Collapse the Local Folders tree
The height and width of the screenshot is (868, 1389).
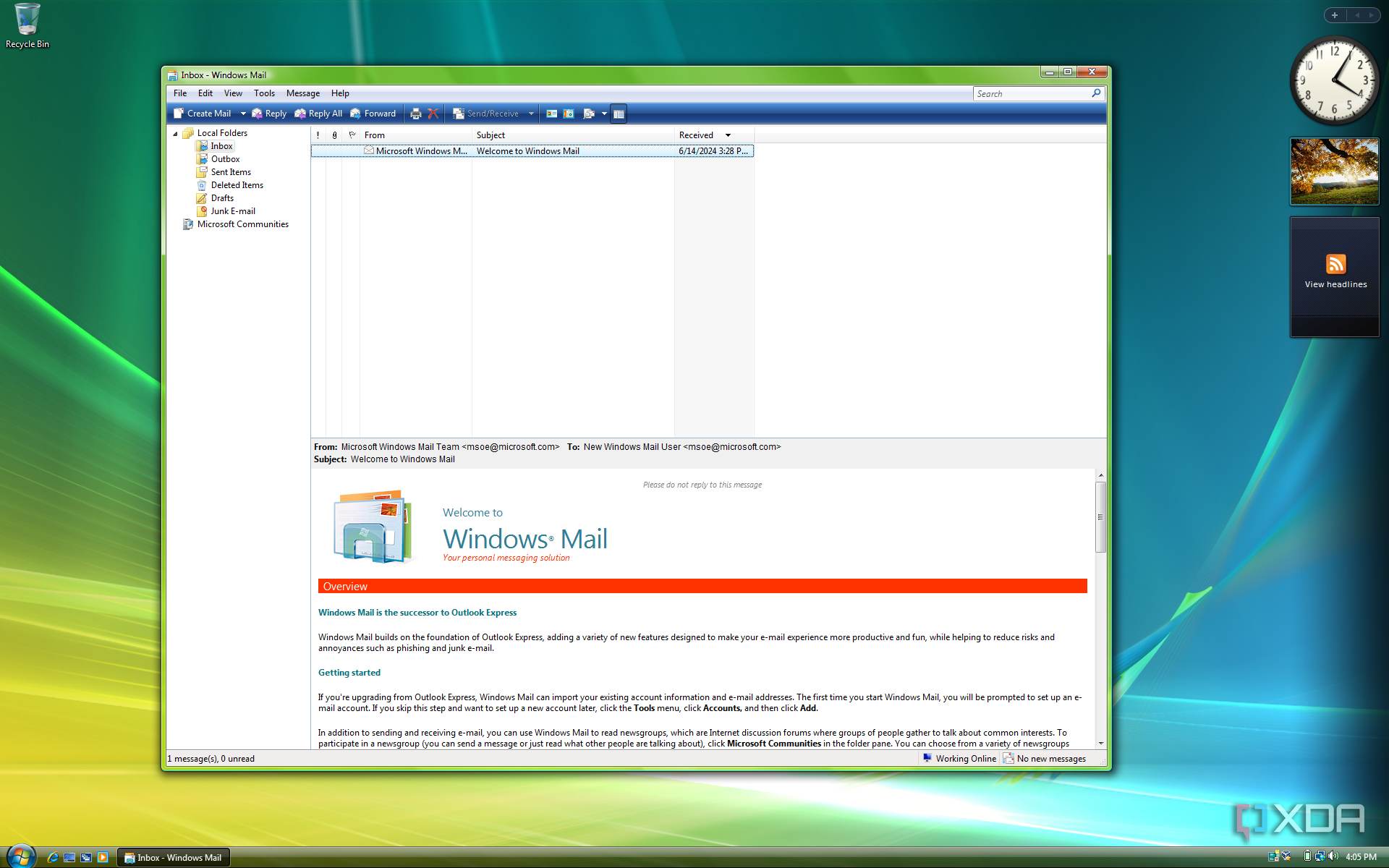tap(175, 133)
